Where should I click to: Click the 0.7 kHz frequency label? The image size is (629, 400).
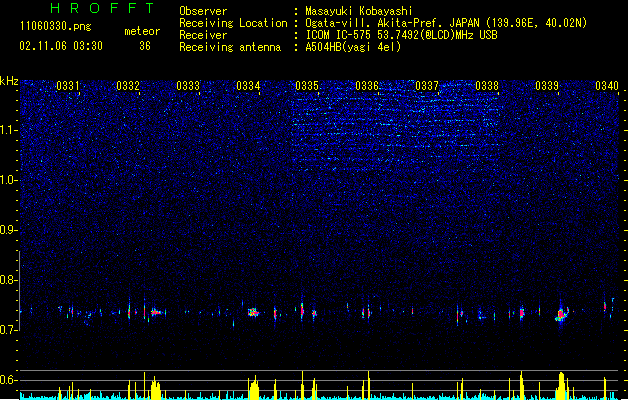9,330
